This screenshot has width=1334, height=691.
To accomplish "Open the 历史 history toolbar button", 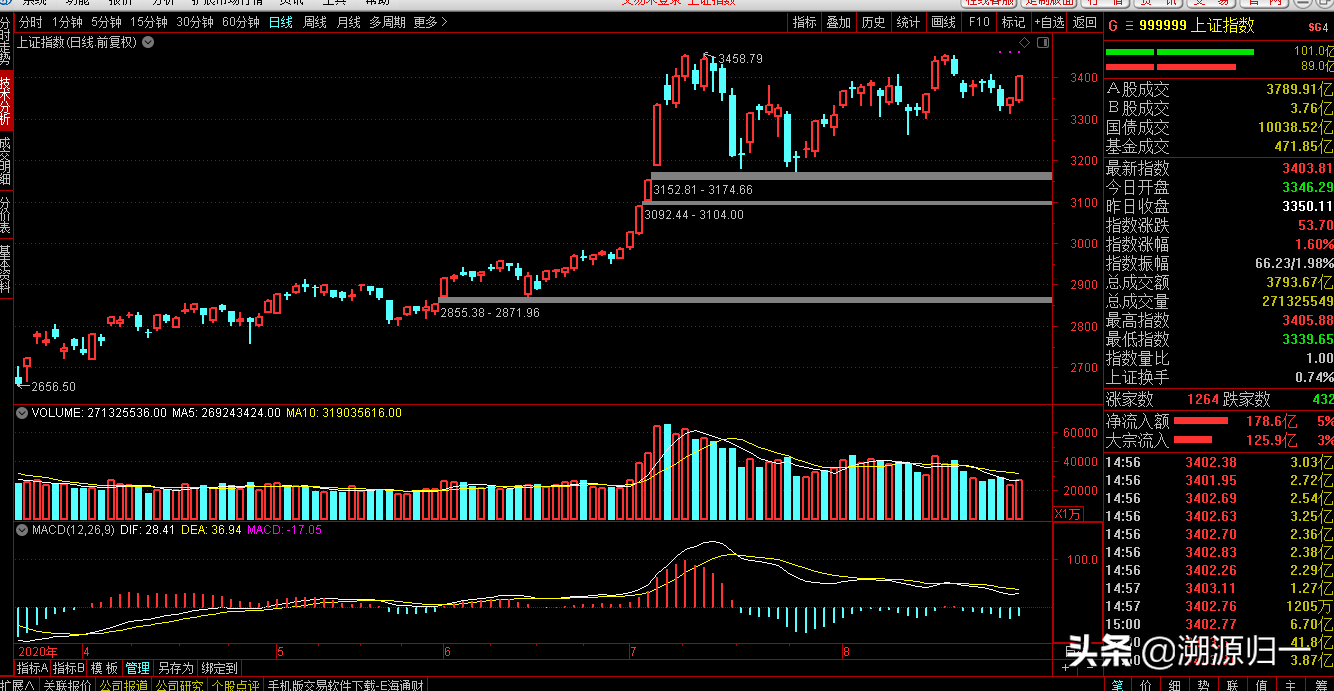I will pyautogui.click(x=873, y=22).
